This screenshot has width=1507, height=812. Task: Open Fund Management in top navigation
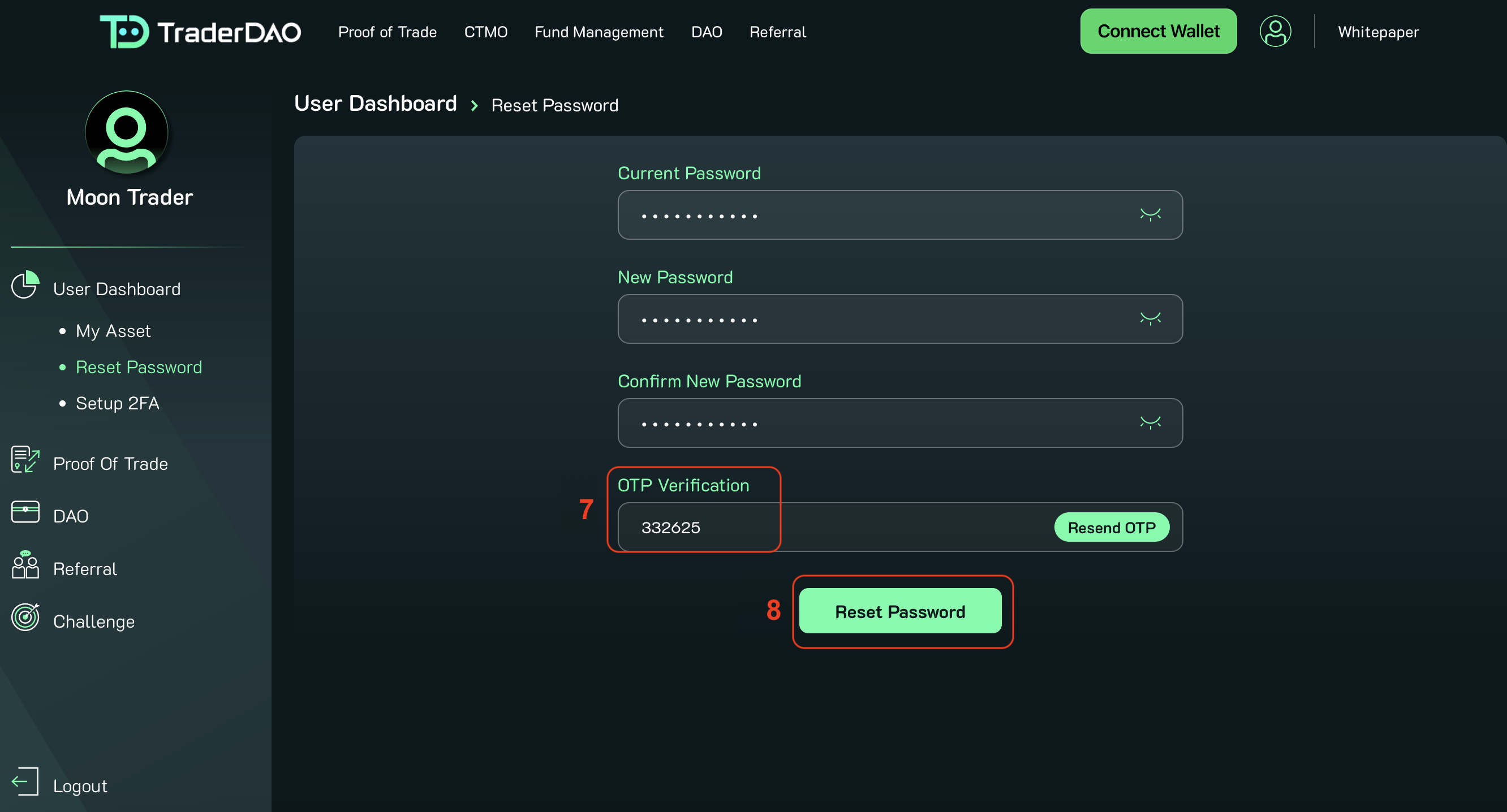(599, 32)
